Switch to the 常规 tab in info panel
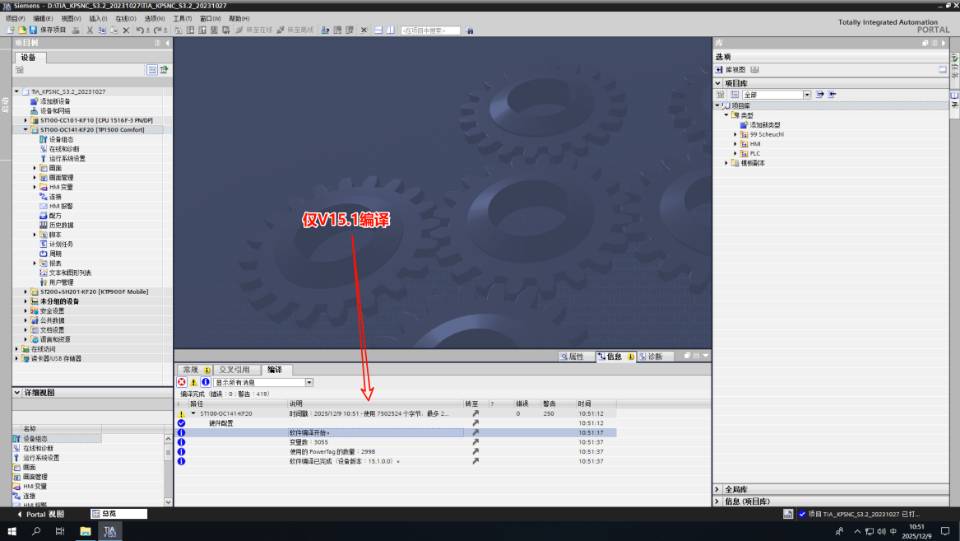The image size is (960, 541). (195, 370)
